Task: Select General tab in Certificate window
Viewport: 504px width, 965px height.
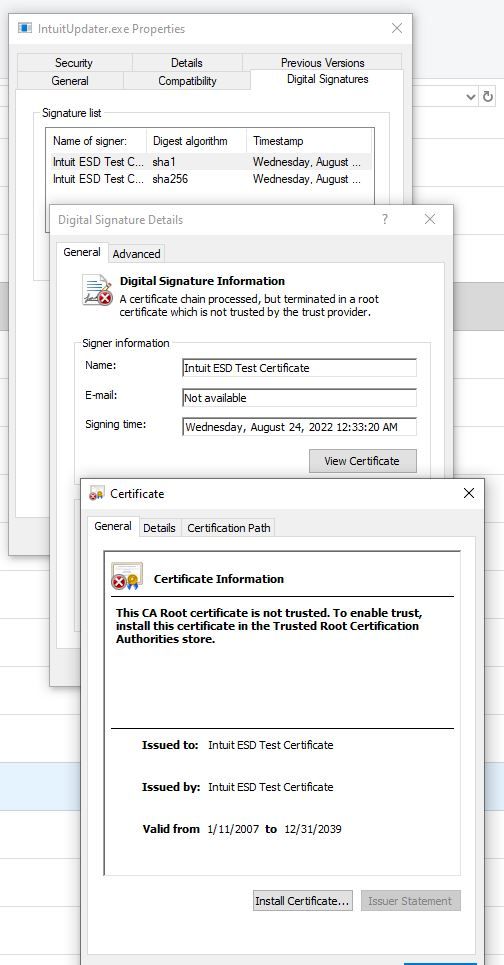Action: [x=113, y=526]
